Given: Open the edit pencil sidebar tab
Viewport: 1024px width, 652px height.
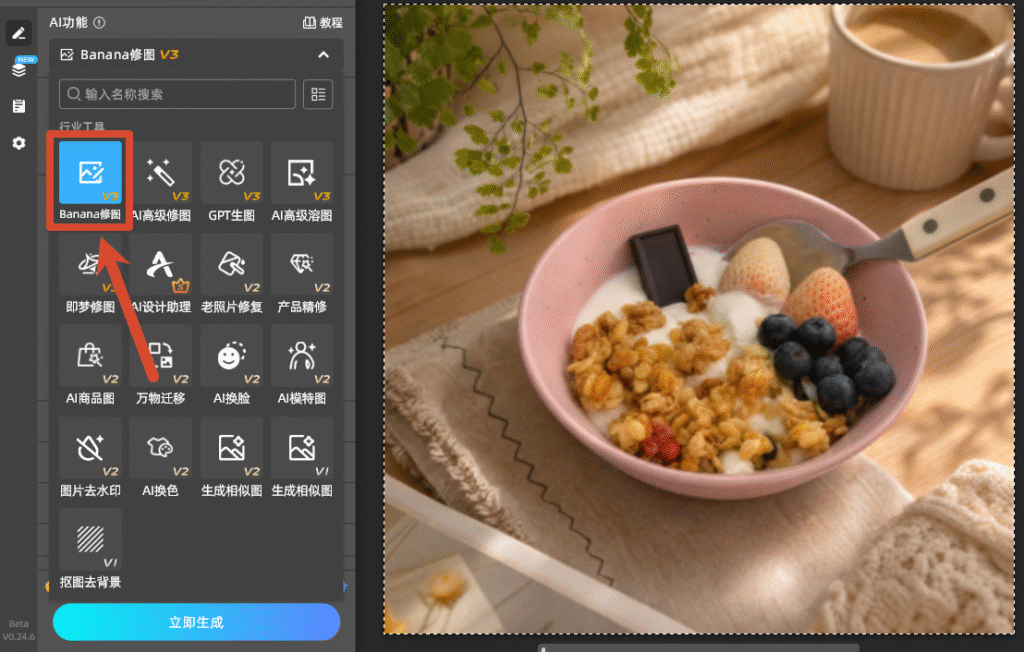Looking at the screenshot, I should pos(18,33).
